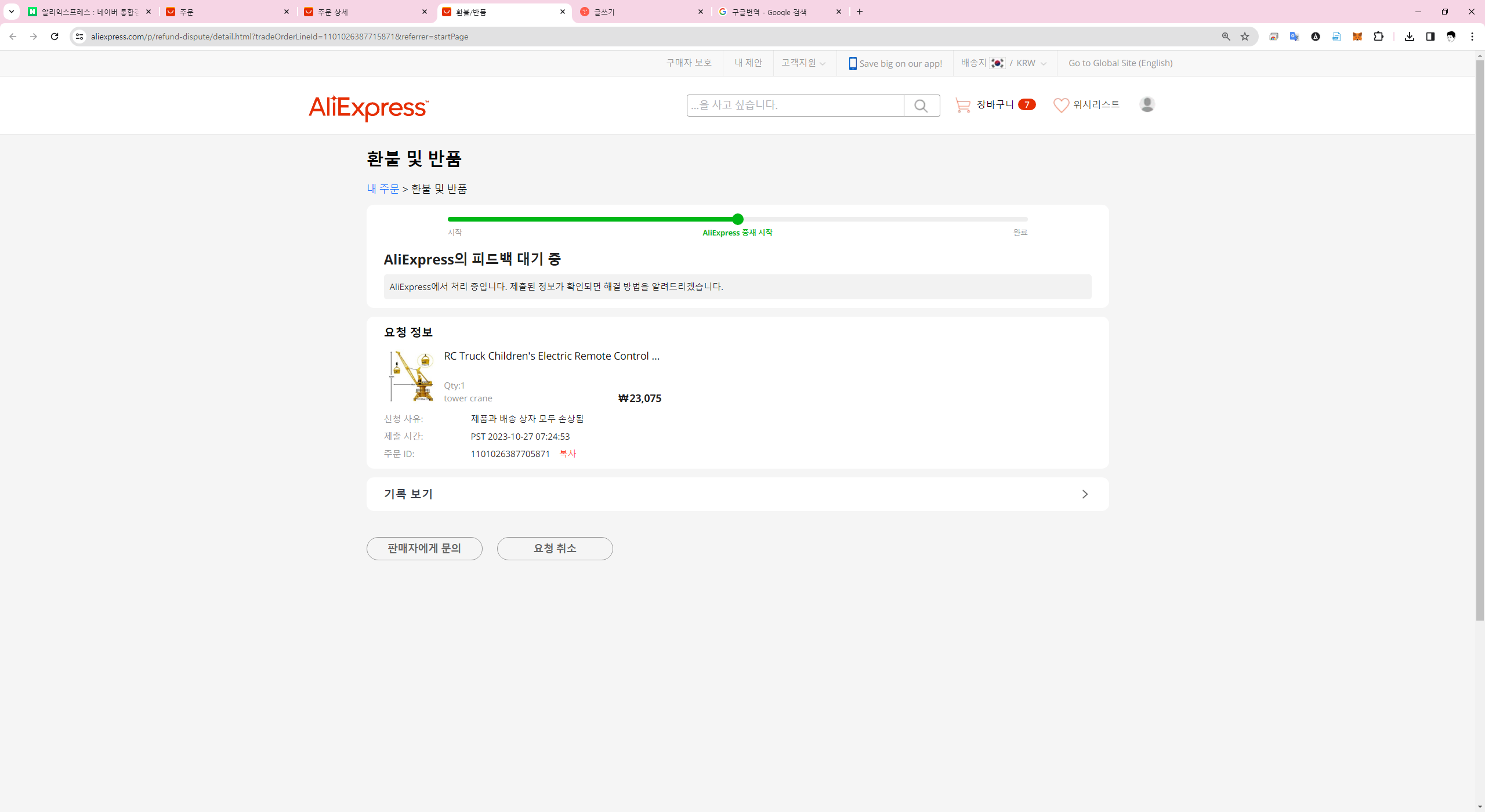Click the Google Translate extension icon
The width and height of the screenshot is (1485, 812).
point(1294,37)
